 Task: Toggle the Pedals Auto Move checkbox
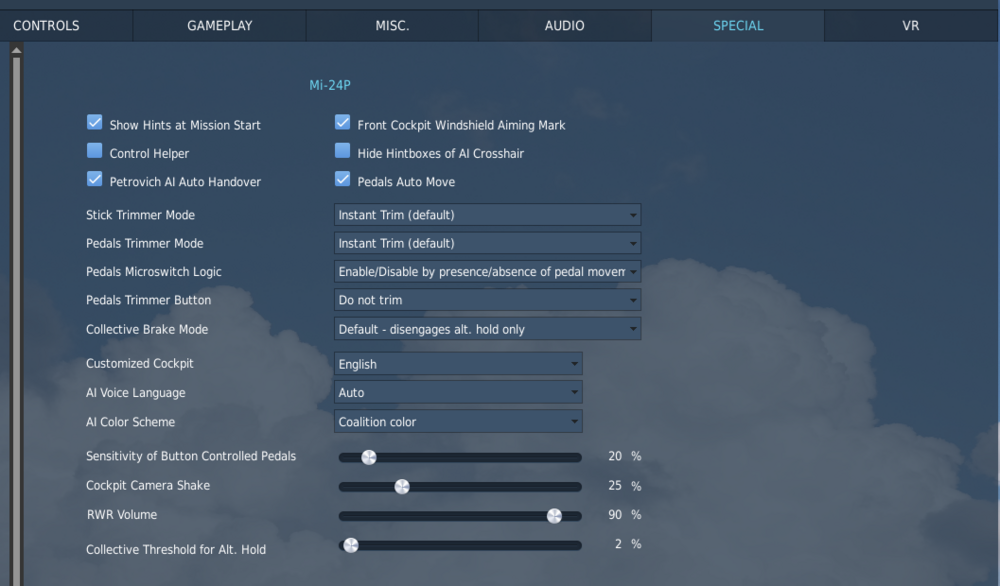342,180
